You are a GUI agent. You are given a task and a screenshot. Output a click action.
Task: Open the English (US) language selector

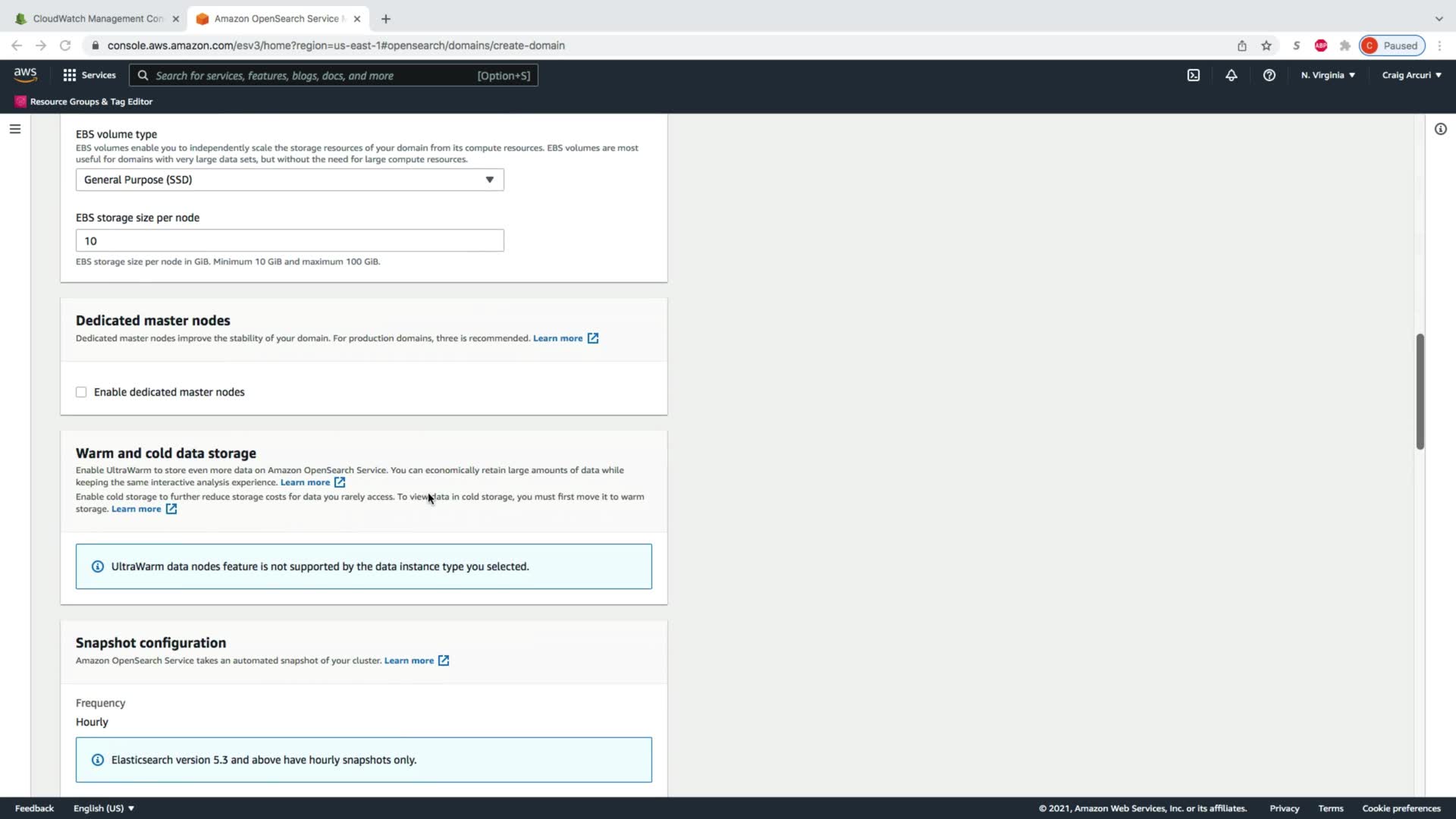click(x=103, y=808)
